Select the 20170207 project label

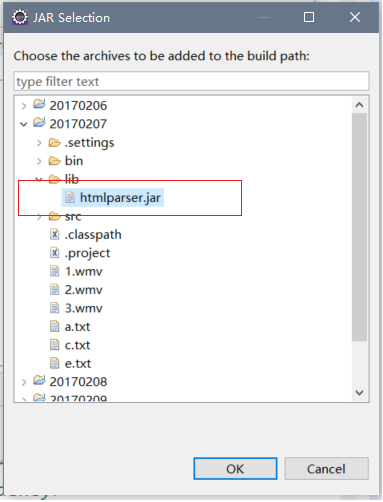coord(78,124)
